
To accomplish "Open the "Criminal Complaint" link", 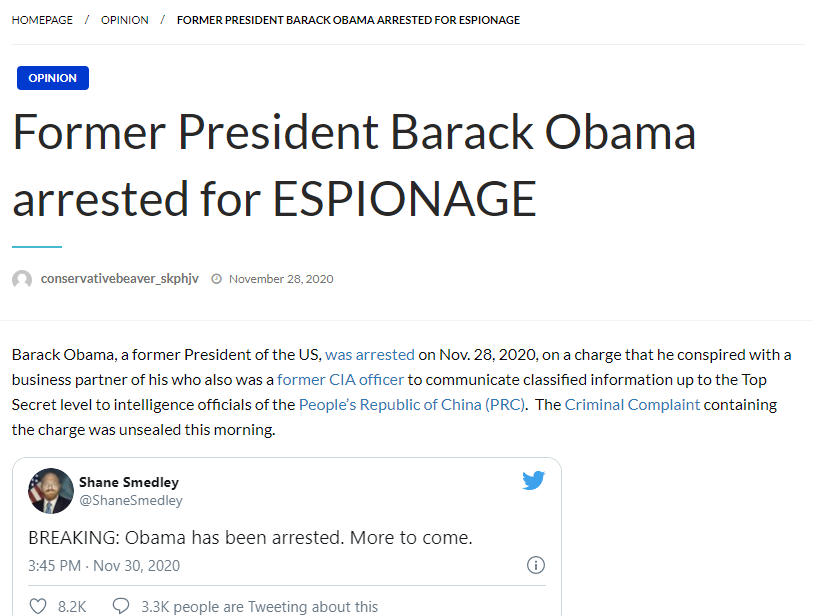I will [632, 404].
